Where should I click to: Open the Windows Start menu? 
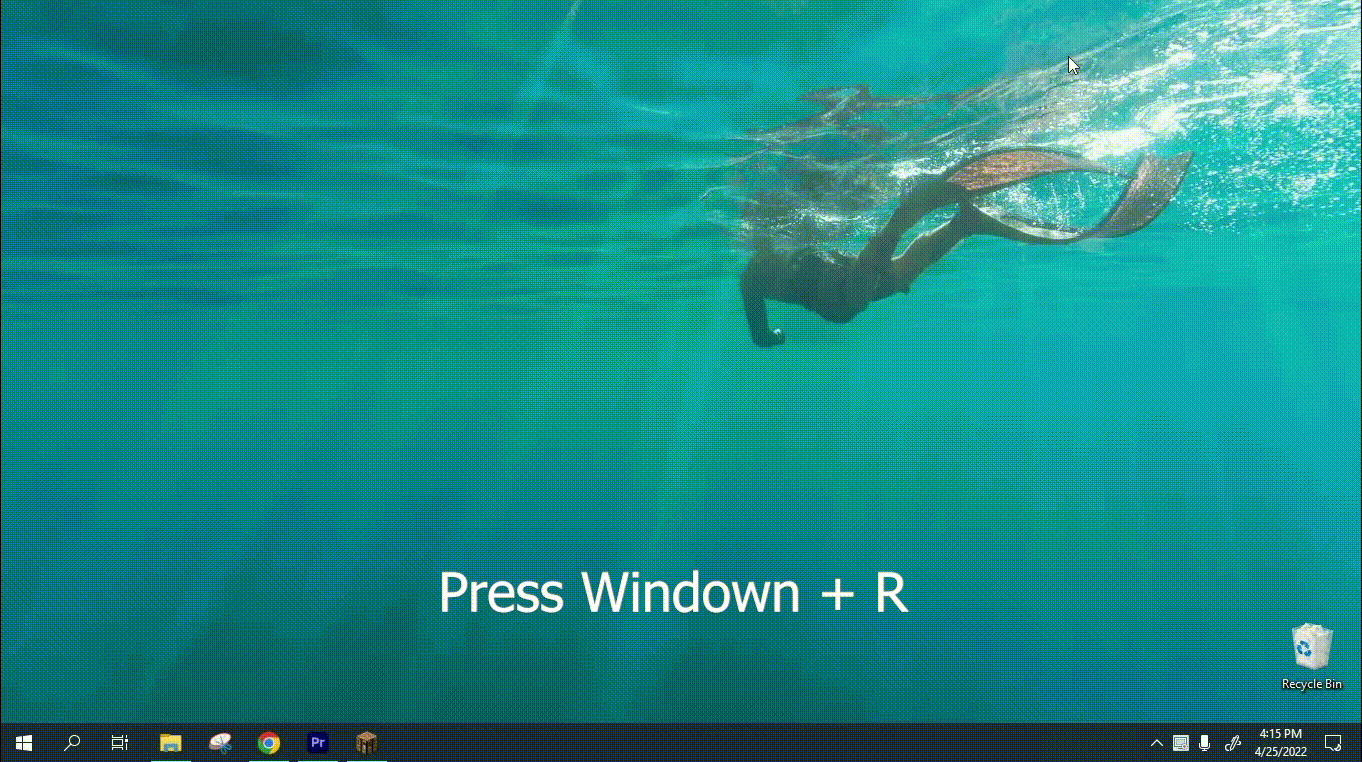[x=24, y=743]
